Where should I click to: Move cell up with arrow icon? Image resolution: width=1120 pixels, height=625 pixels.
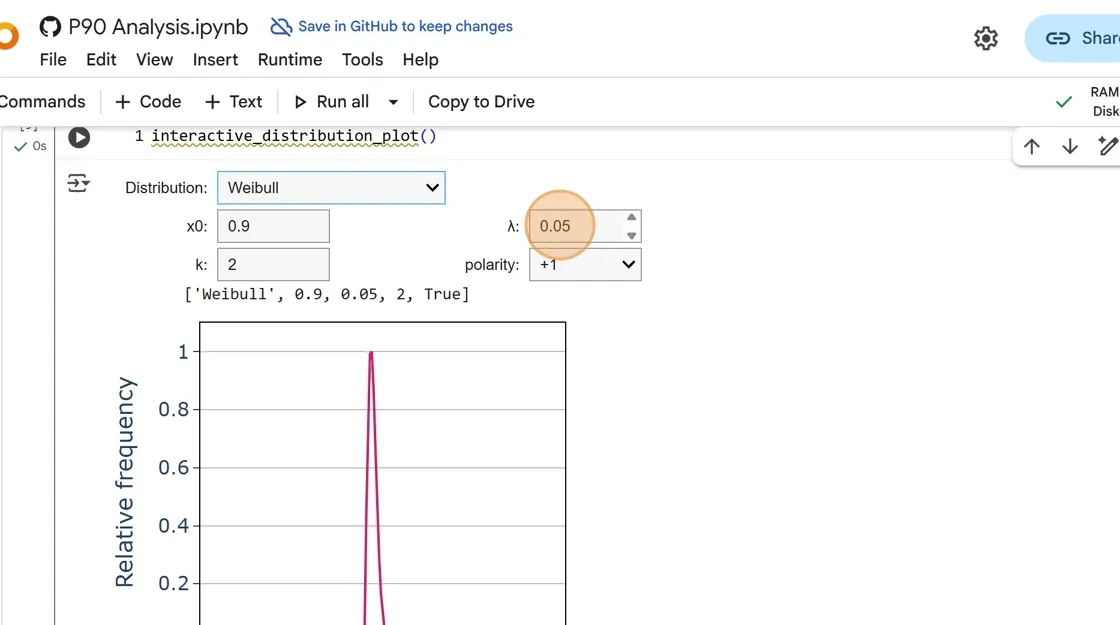pos(1032,147)
